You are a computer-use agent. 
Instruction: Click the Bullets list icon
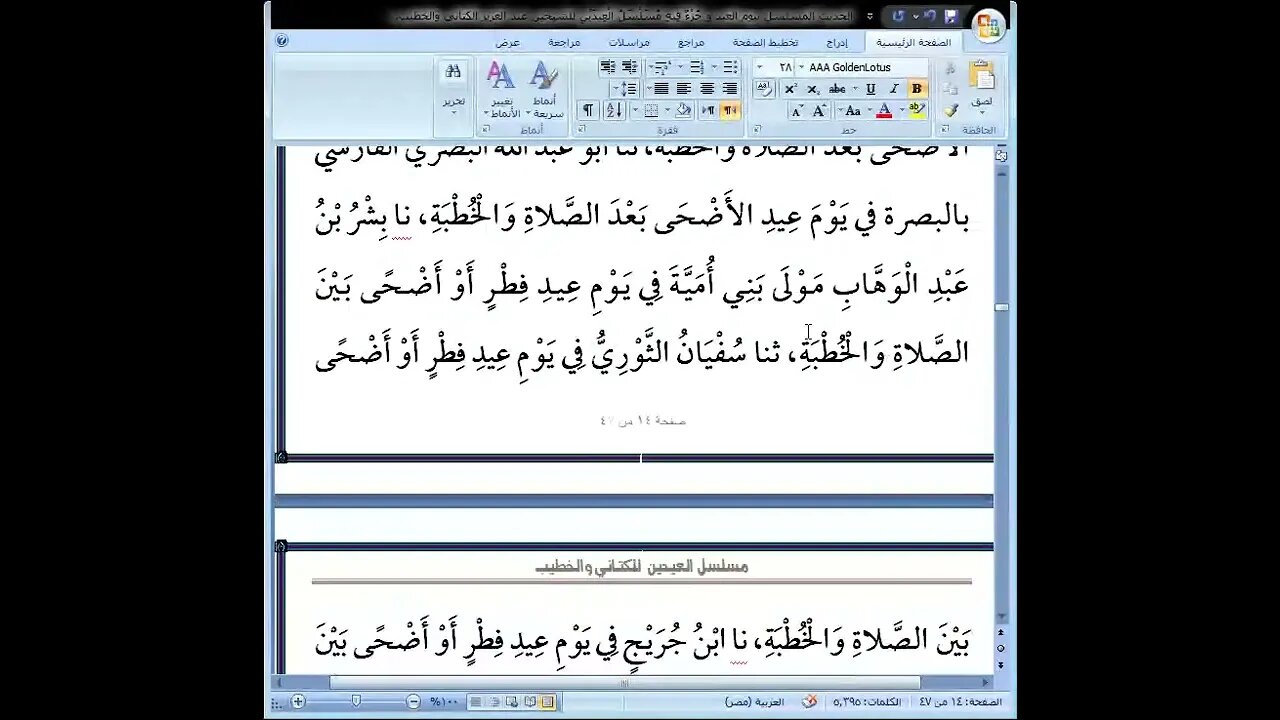730,67
